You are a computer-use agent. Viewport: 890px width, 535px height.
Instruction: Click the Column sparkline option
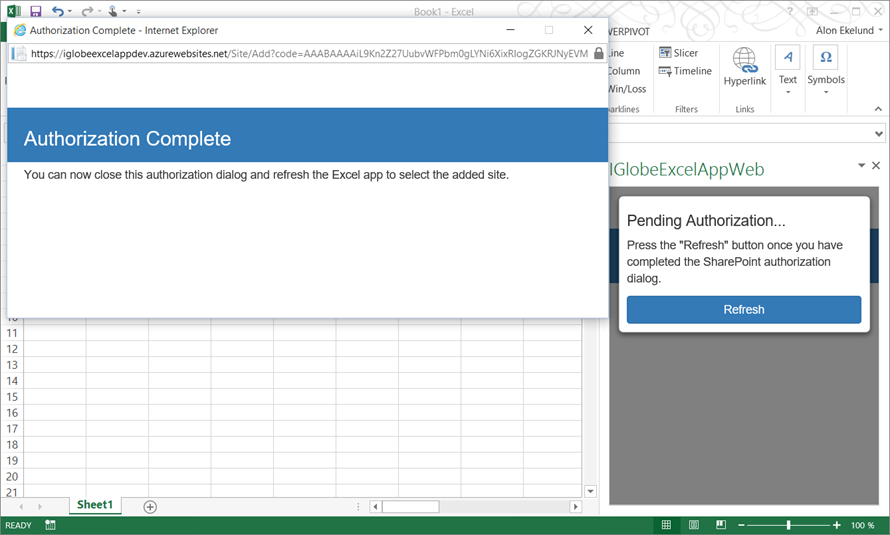pyautogui.click(x=624, y=71)
